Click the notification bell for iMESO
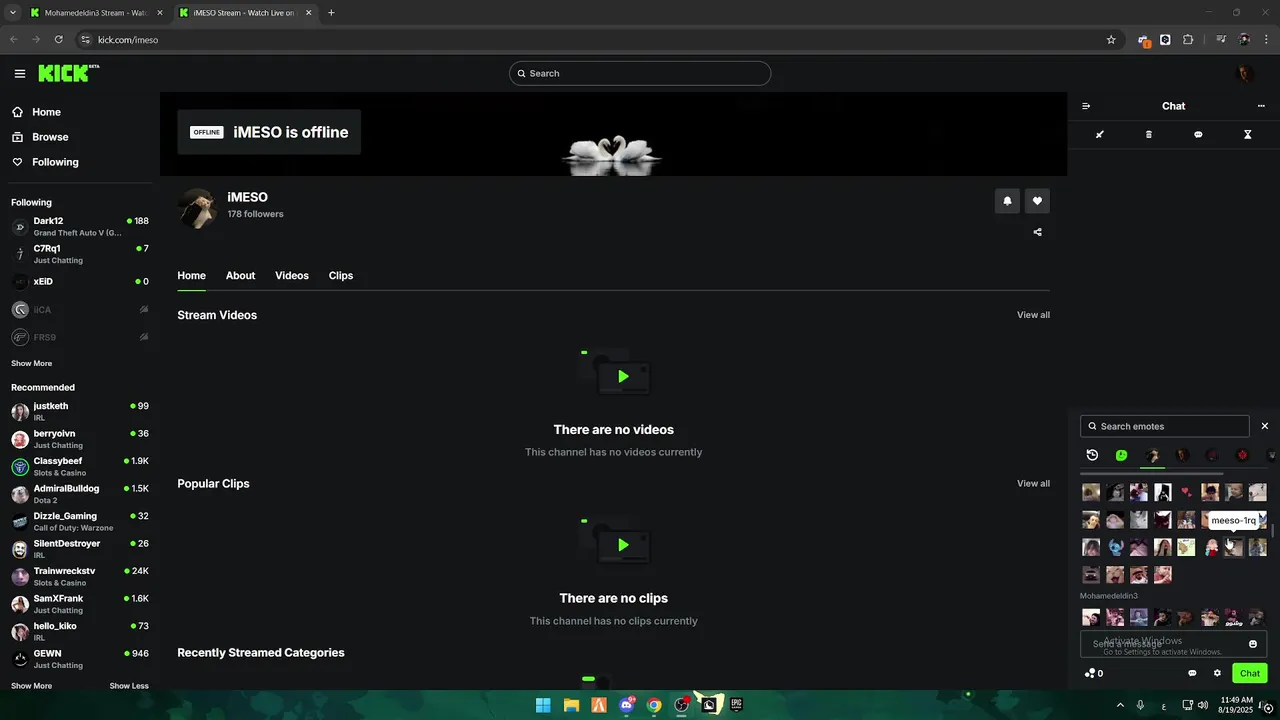The image size is (1280, 720). [x=1007, y=201]
